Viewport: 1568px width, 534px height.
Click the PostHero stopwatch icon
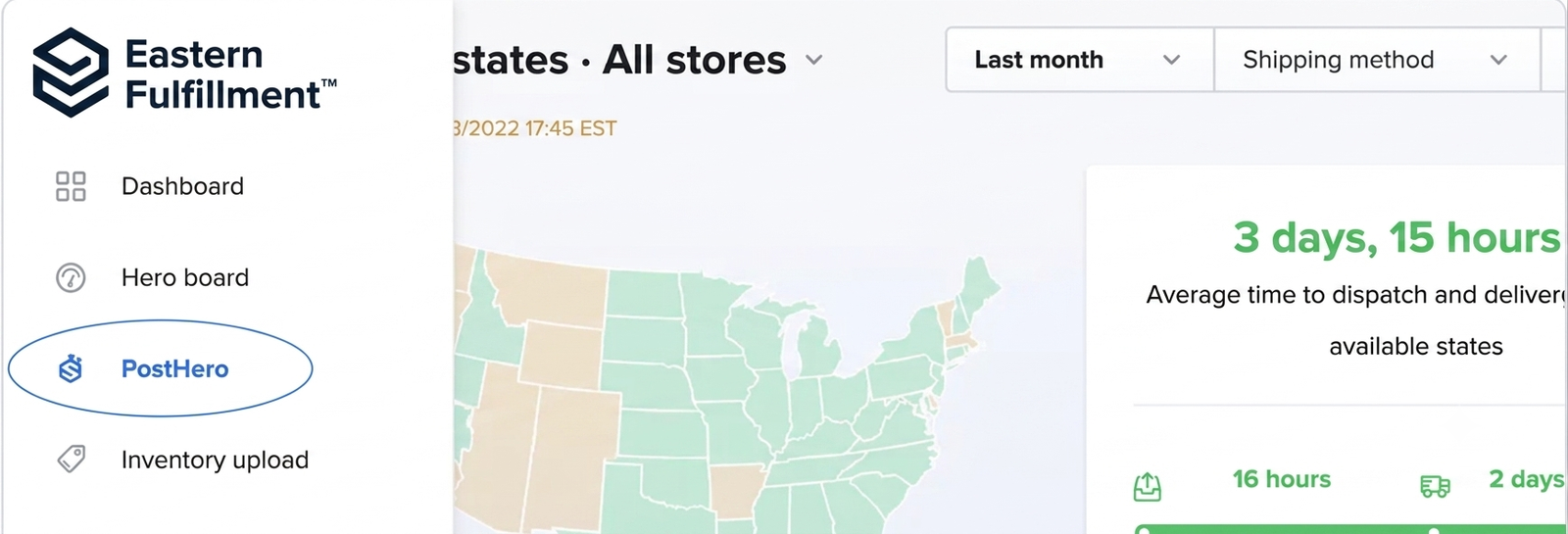pyautogui.click(x=71, y=368)
